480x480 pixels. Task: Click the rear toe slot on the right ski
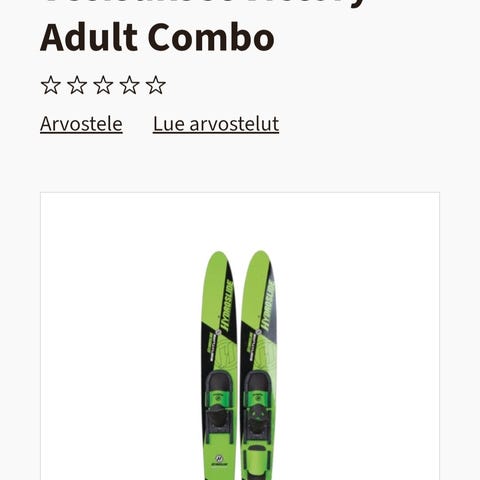pyautogui.click(x=258, y=463)
